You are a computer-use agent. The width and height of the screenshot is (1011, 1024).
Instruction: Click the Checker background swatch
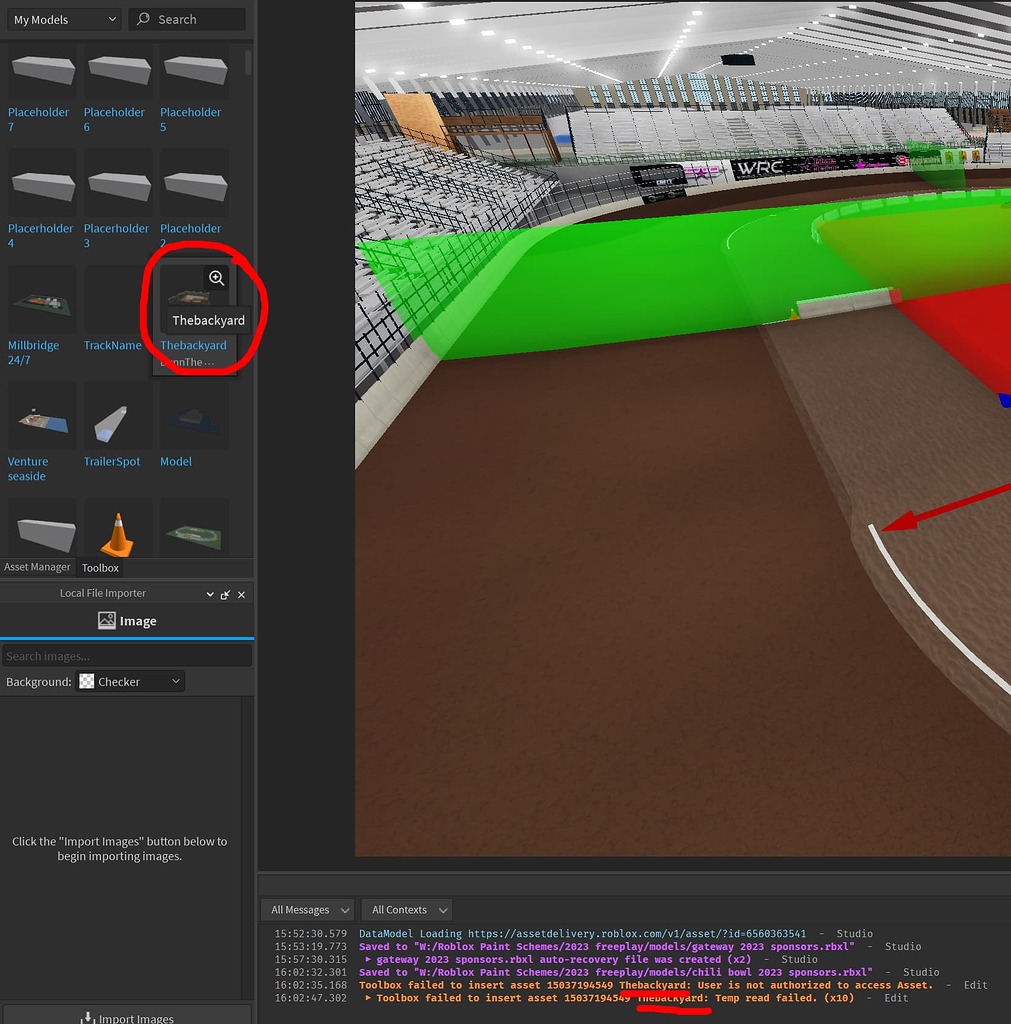click(x=84, y=681)
